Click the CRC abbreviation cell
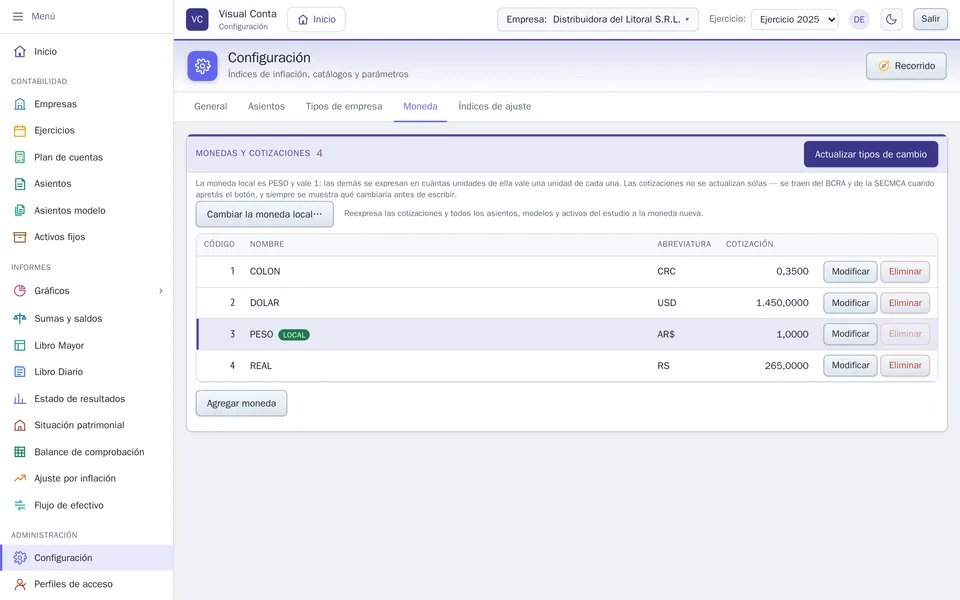 [666, 271]
